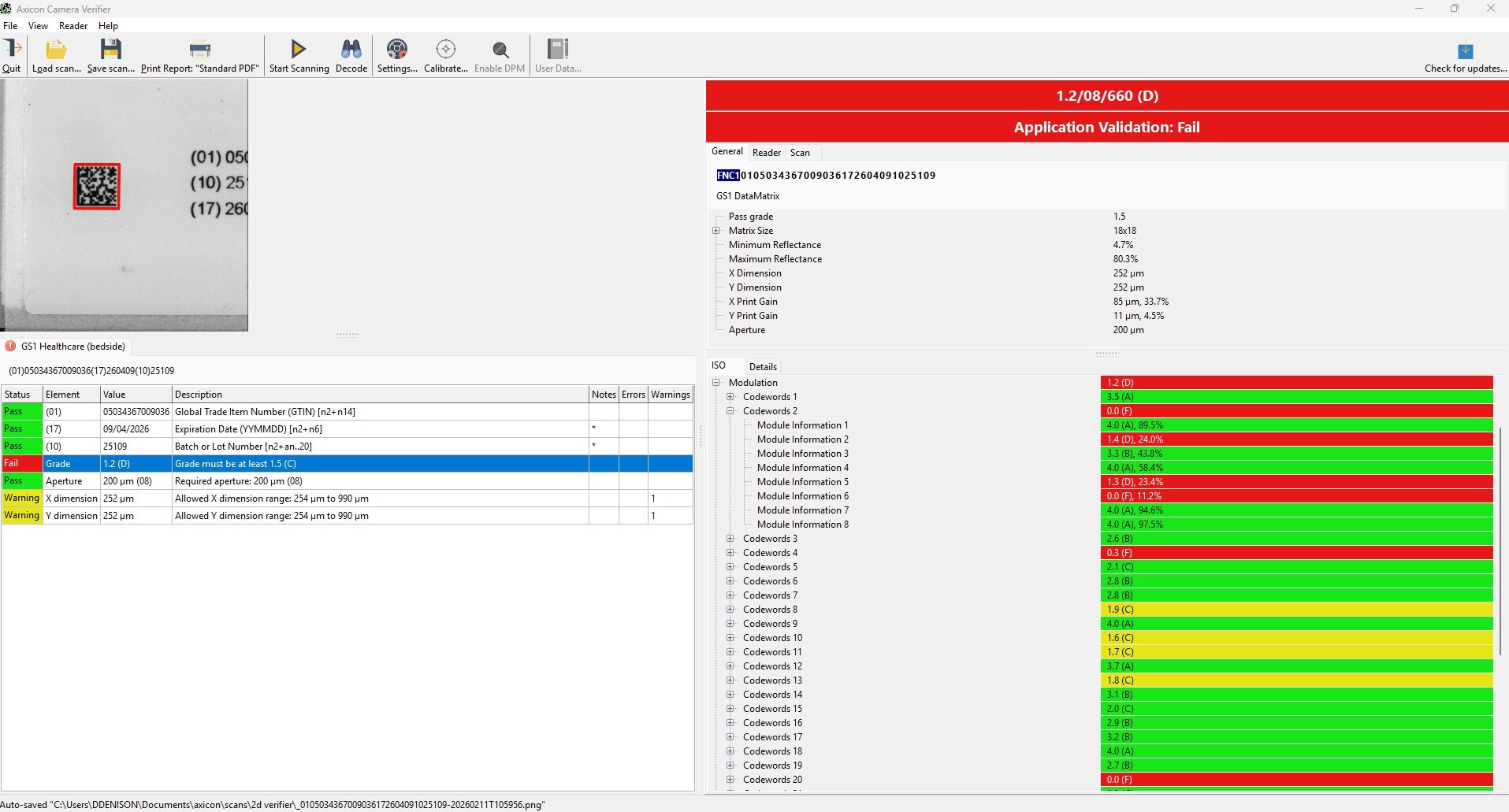Select the GS1 Healthcare (bedside) tab
The height and width of the screenshot is (812, 1509).
(x=72, y=347)
